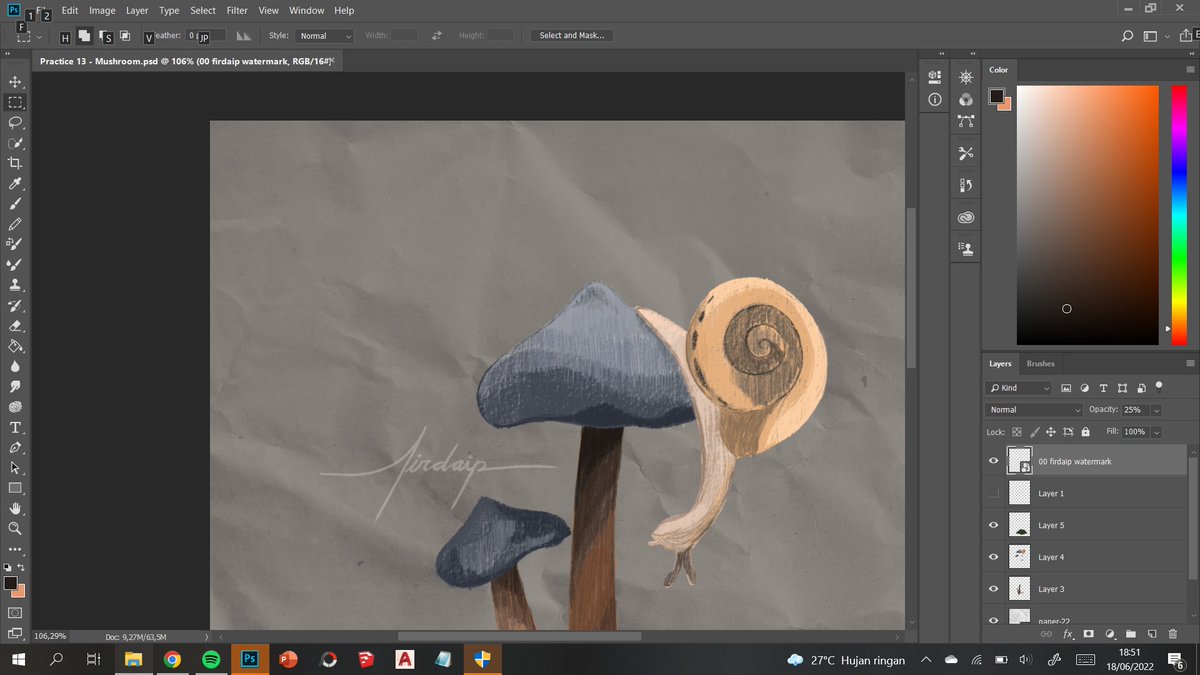Image resolution: width=1200 pixels, height=675 pixels.
Task: Open the Image menu
Action: point(102,10)
